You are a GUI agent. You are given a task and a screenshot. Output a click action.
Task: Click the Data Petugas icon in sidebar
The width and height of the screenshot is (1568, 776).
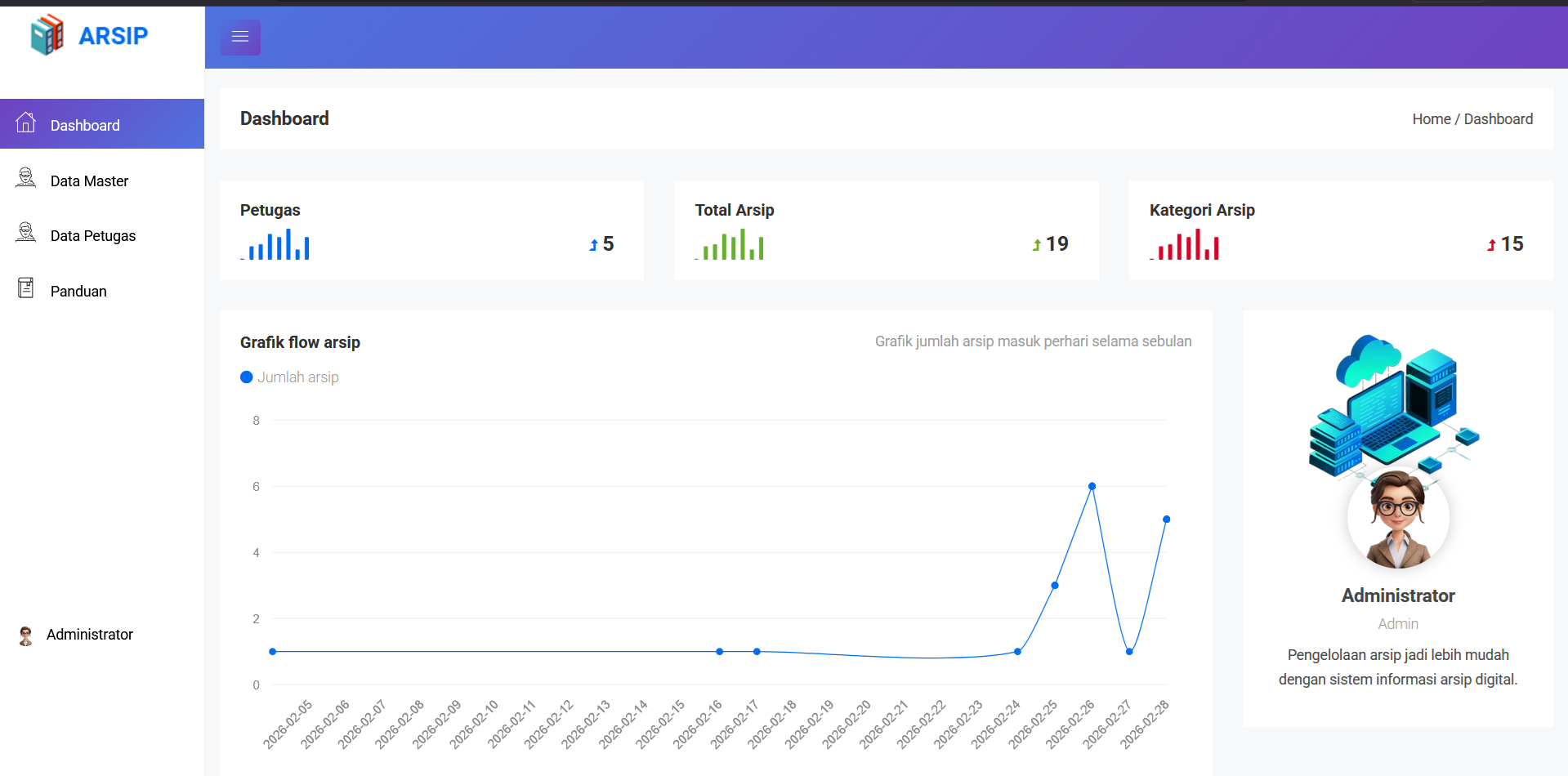tap(26, 233)
